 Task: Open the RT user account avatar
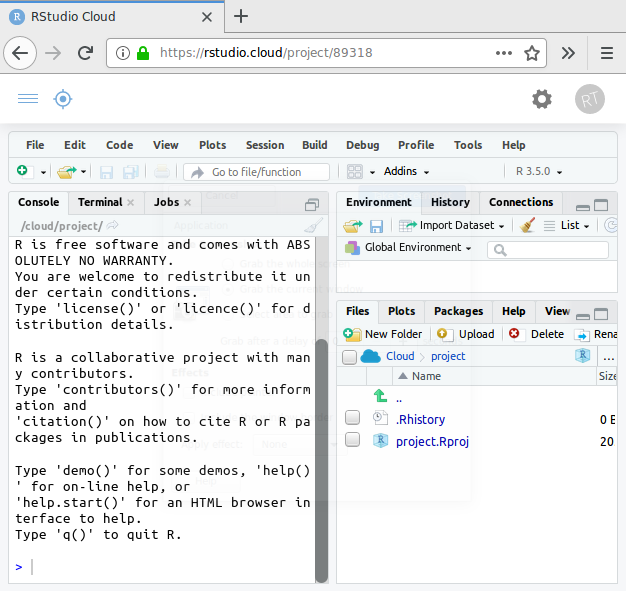coord(590,99)
